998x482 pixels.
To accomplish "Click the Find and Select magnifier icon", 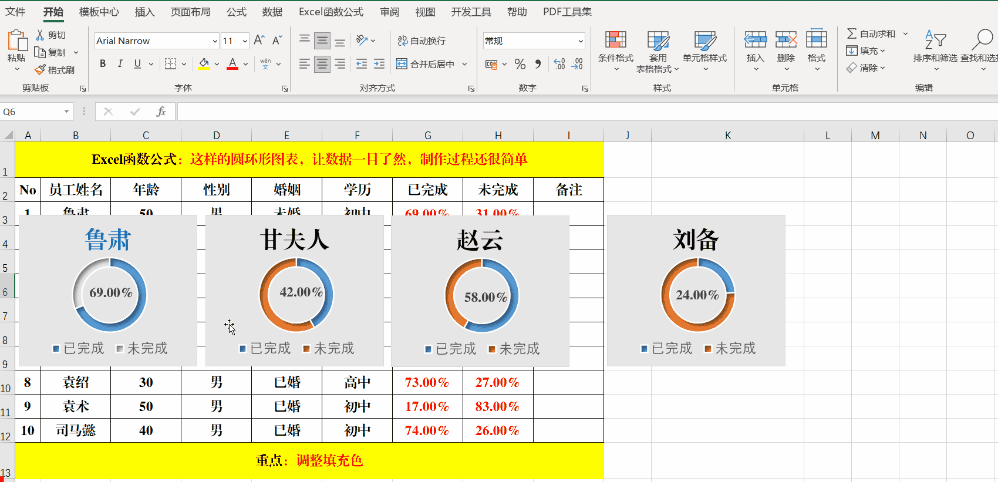I will (x=985, y=40).
